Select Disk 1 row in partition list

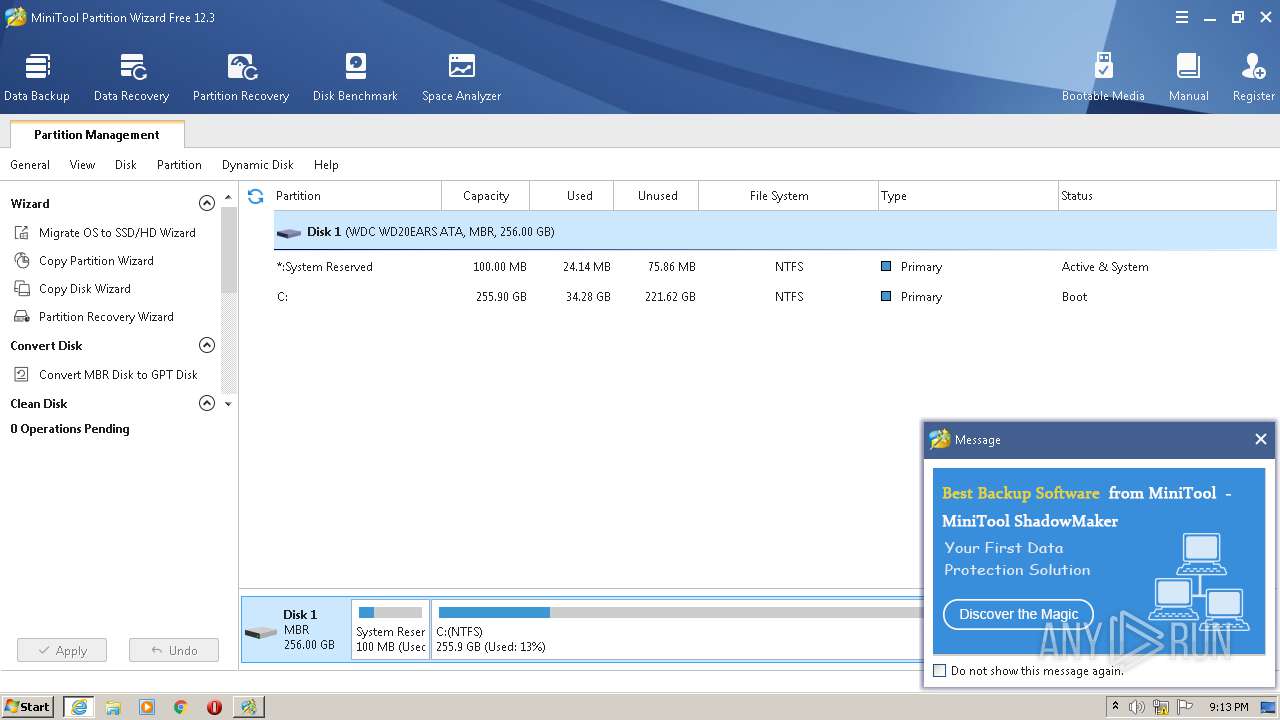pos(775,232)
